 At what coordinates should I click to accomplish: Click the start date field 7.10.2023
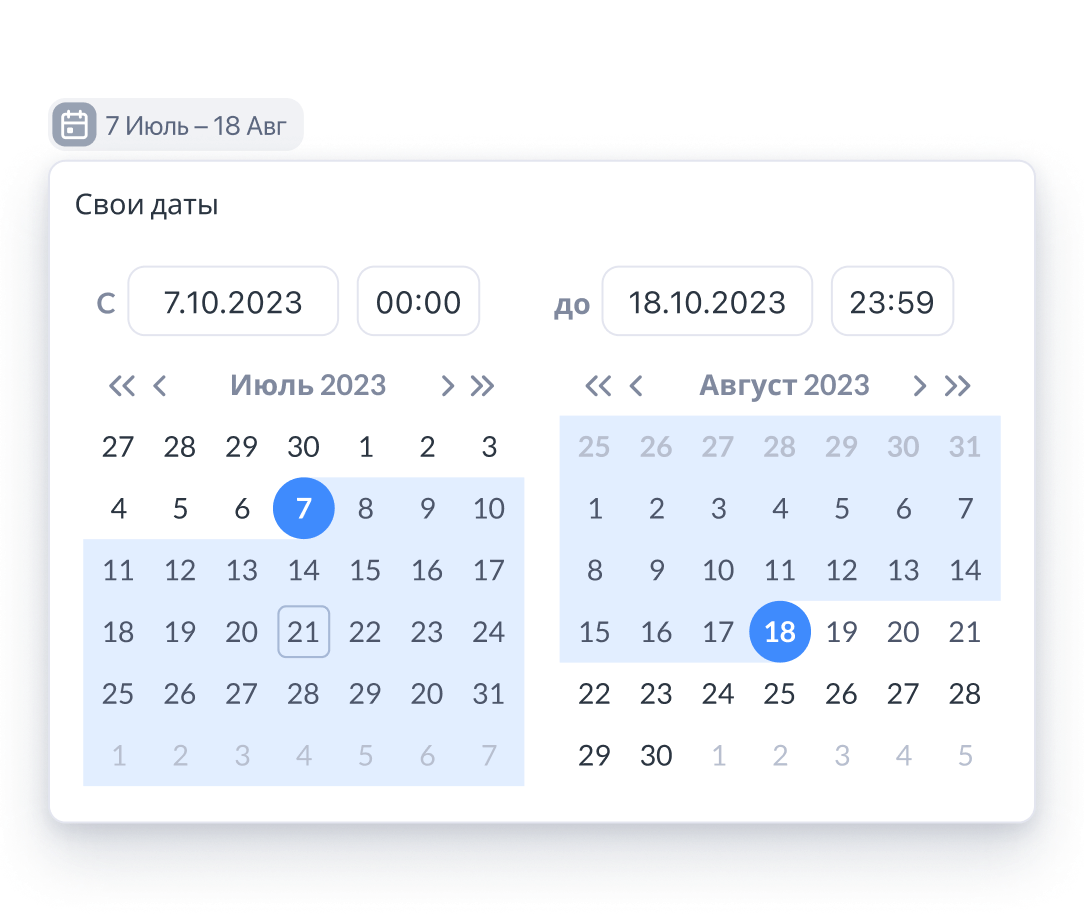click(233, 301)
